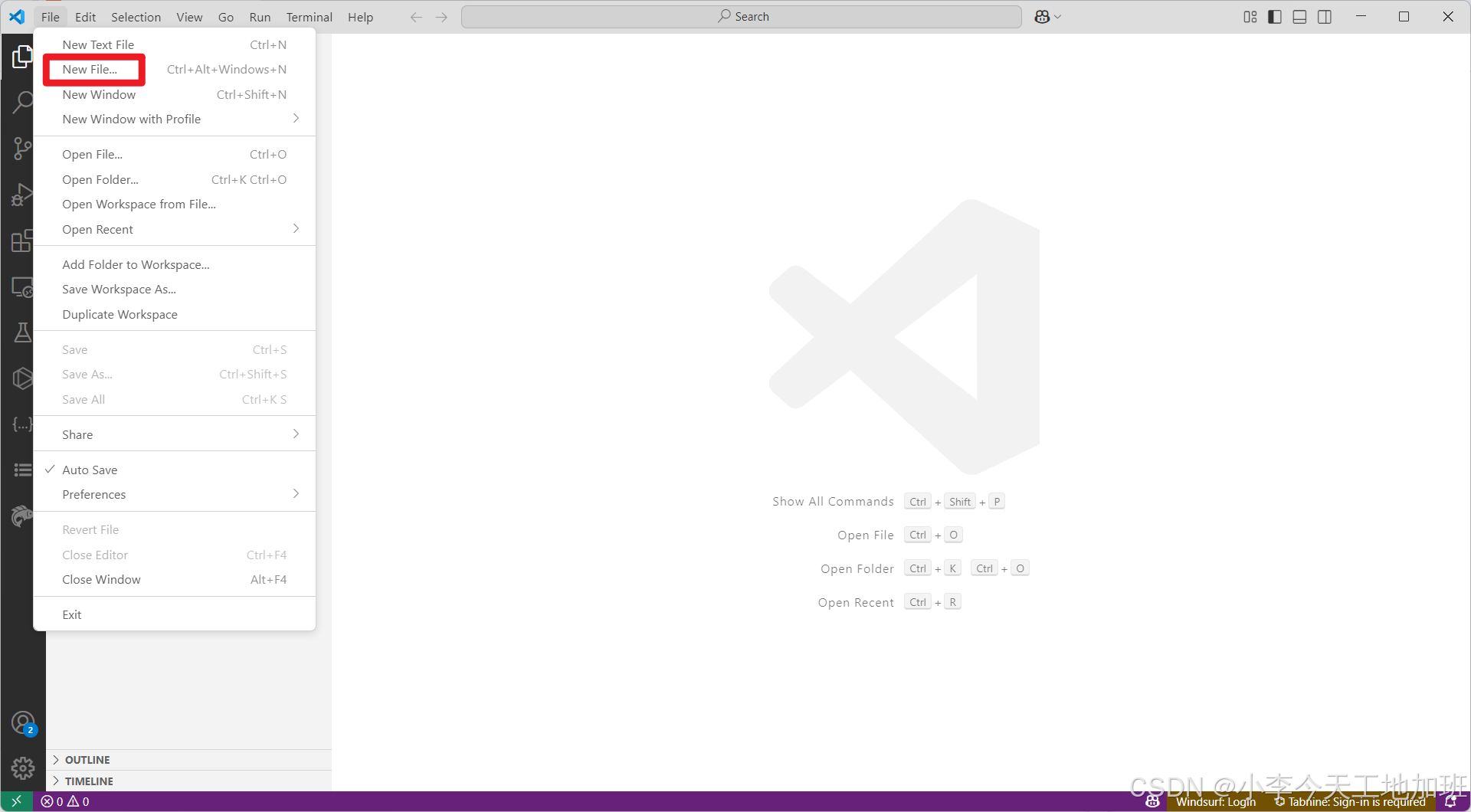Expand the TIMELINE section
Screen dimensions: 1471x812
pos(188,781)
